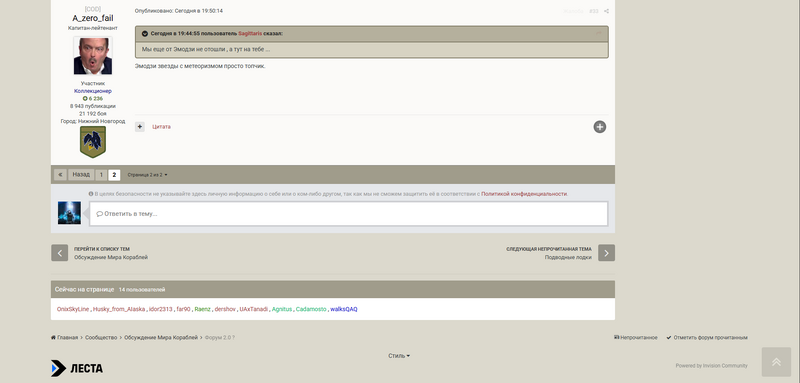Jump to original quoted post via arrow icon
The height and width of the screenshot is (383, 800).
[598, 34]
